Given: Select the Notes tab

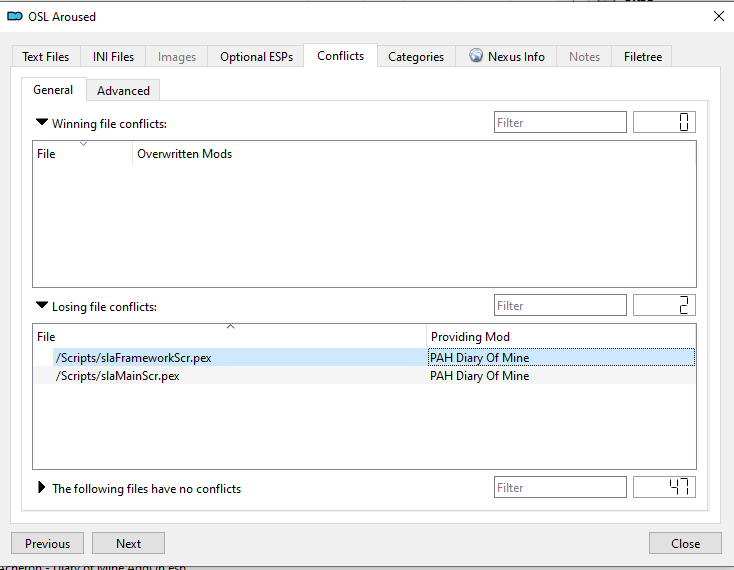Looking at the screenshot, I should [584, 57].
